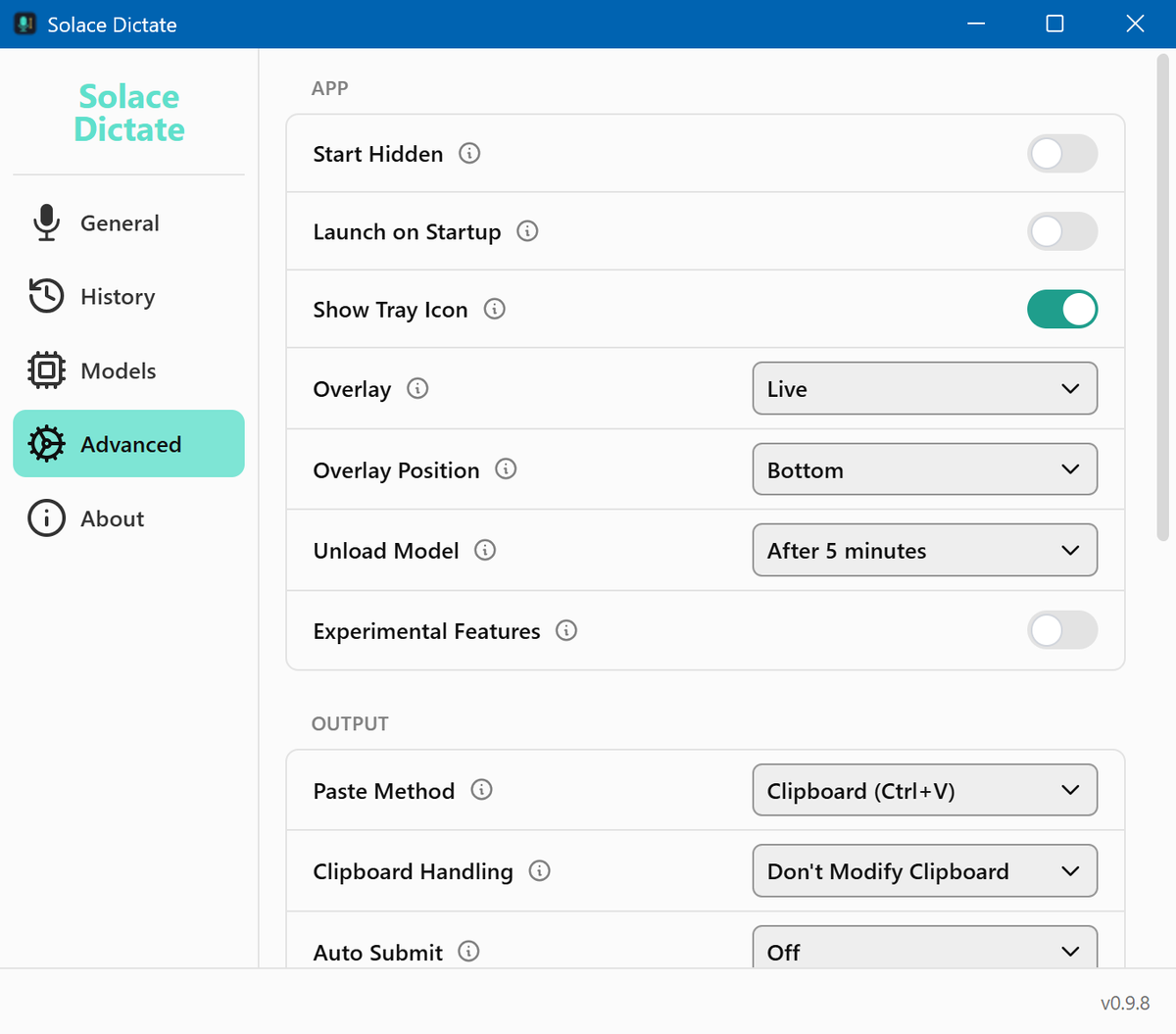
Task: Click info icon next to Experimental Features
Action: (566, 630)
